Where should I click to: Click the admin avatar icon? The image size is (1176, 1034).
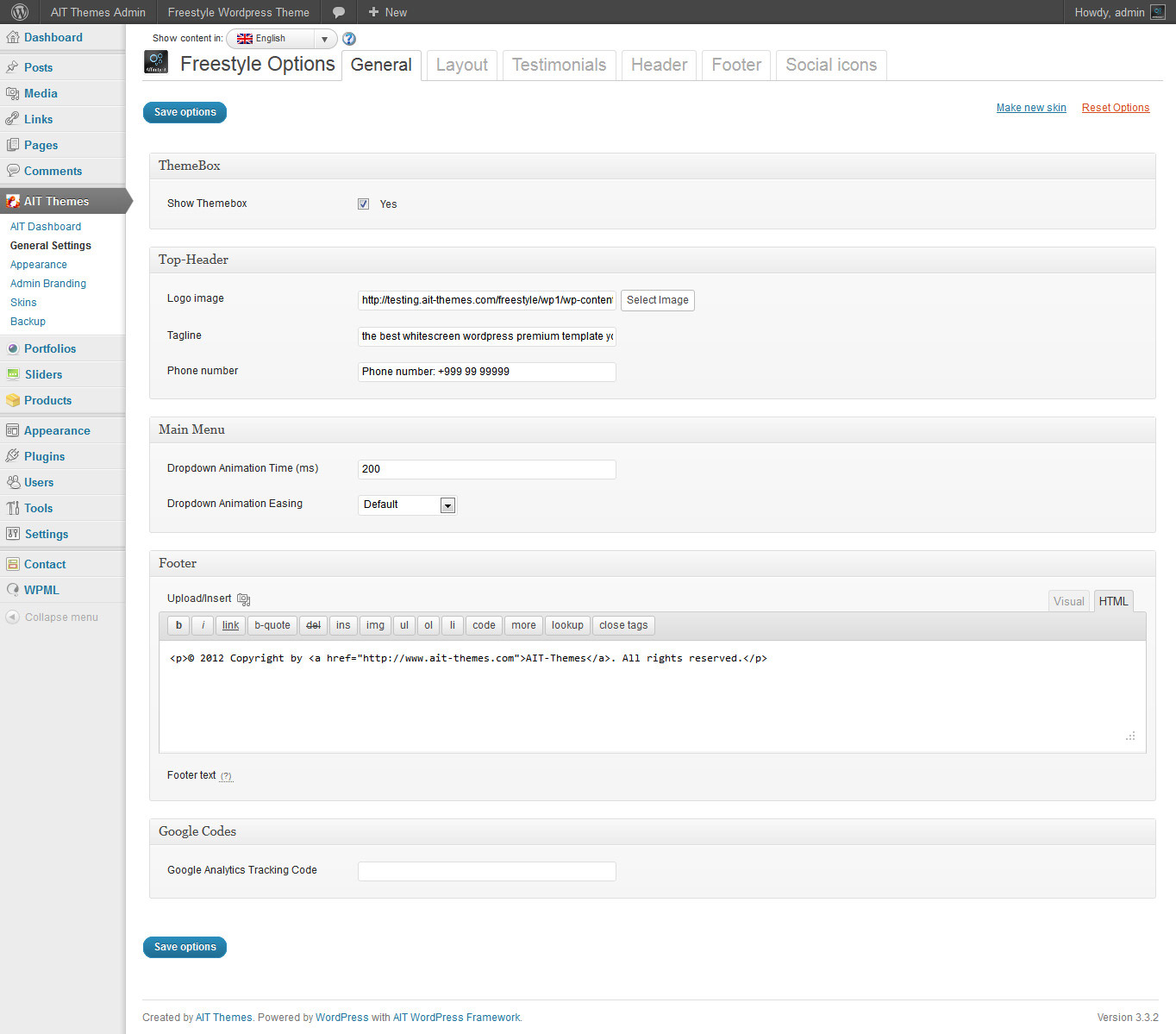1158,12
